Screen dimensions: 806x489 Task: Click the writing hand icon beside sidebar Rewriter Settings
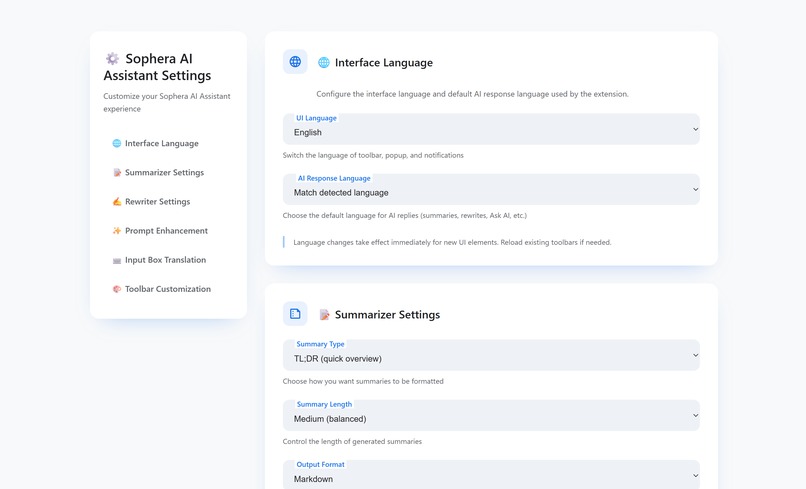pos(117,202)
